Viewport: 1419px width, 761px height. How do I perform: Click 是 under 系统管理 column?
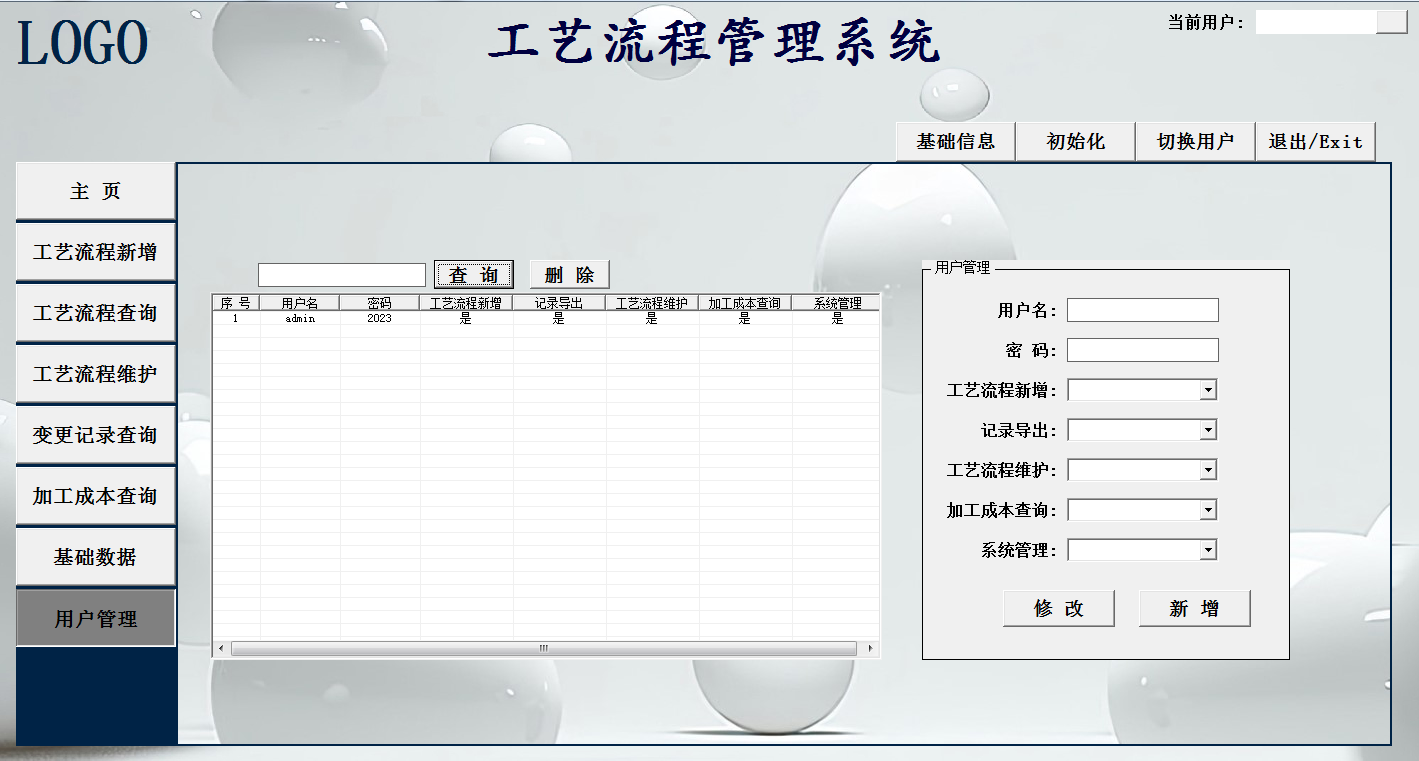point(836,319)
